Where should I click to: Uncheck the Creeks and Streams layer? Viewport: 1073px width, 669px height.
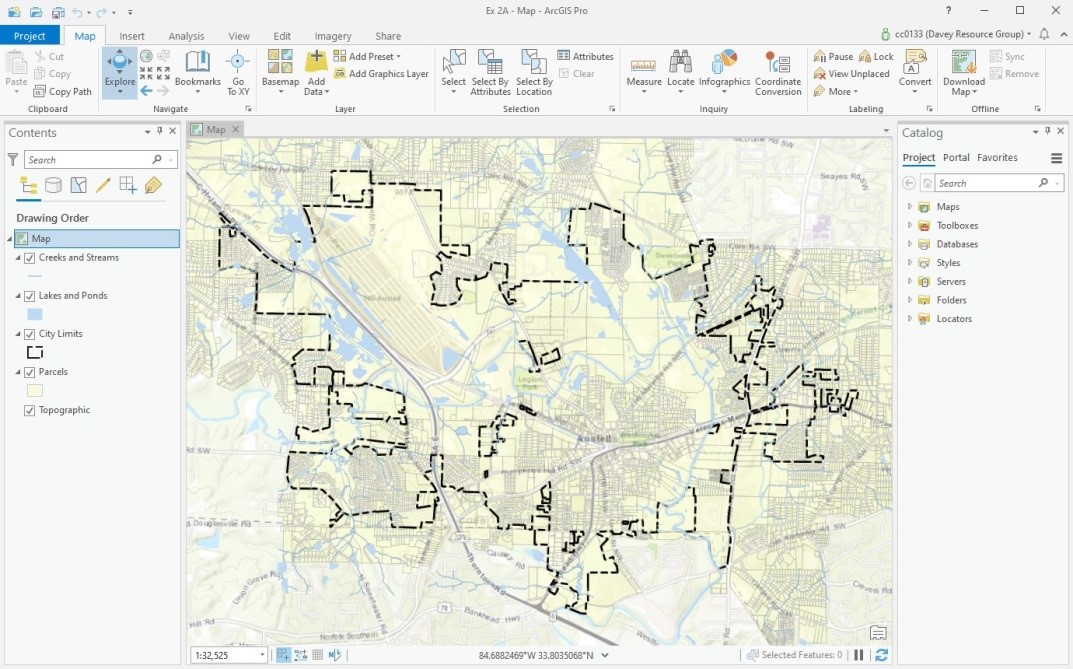[30, 258]
